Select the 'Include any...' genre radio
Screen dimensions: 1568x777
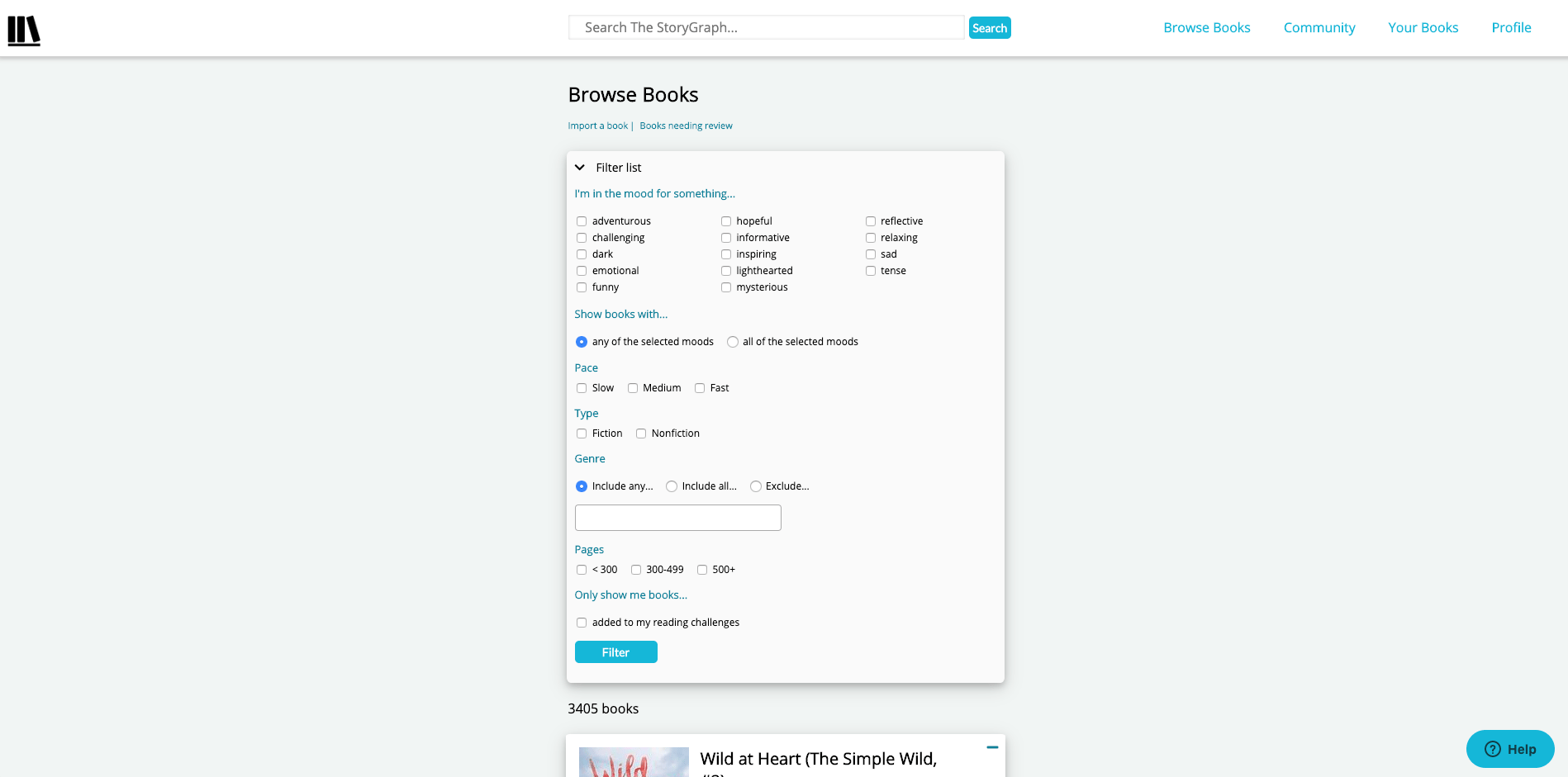pos(582,486)
